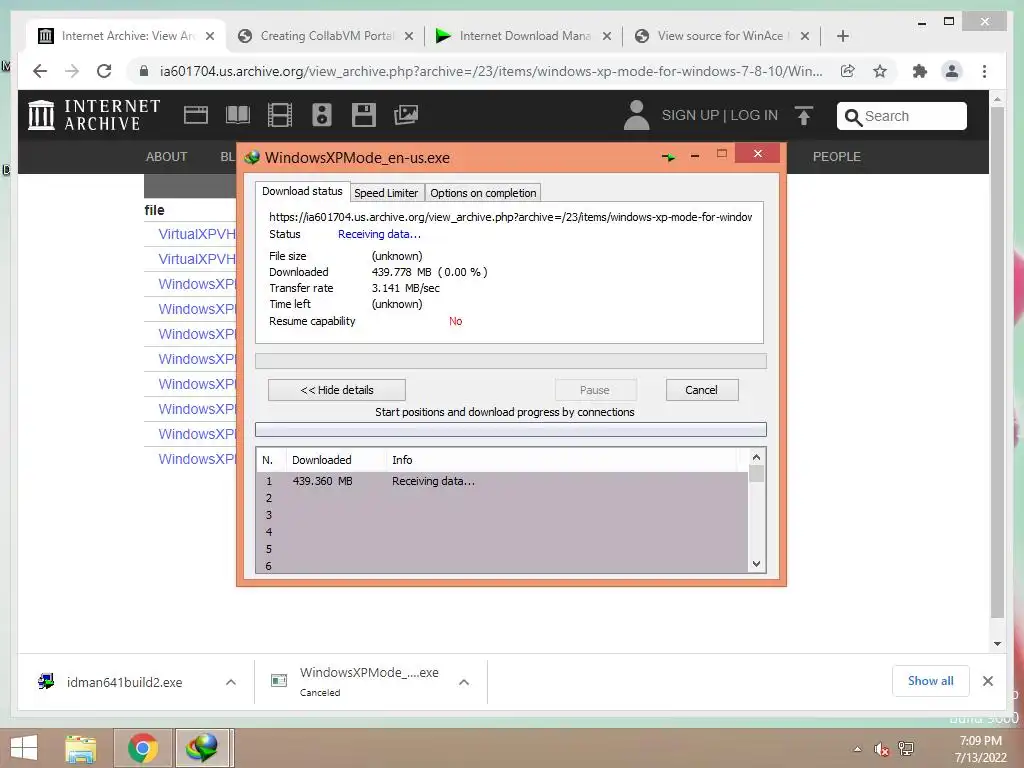Click ABOUT in Archive navigation bar
1024x768 pixels.
167,157
